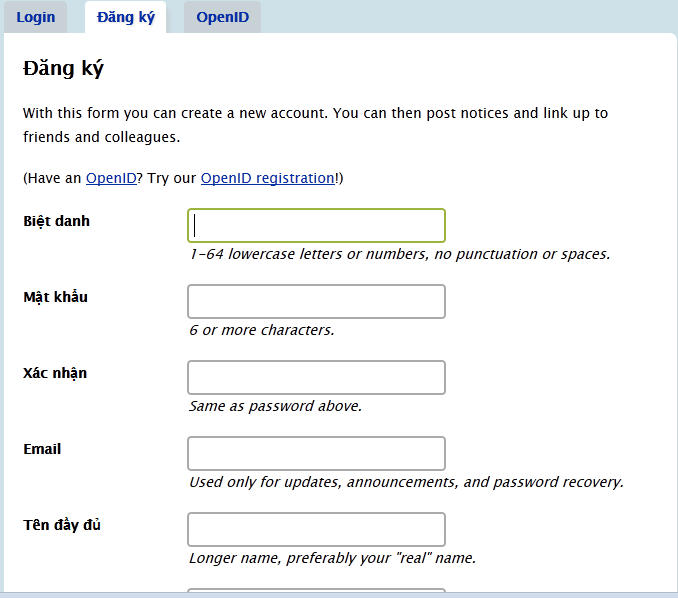Click the '6 or more characters' hint
This screenshot has width=678, height=598.
pos(262,330)
